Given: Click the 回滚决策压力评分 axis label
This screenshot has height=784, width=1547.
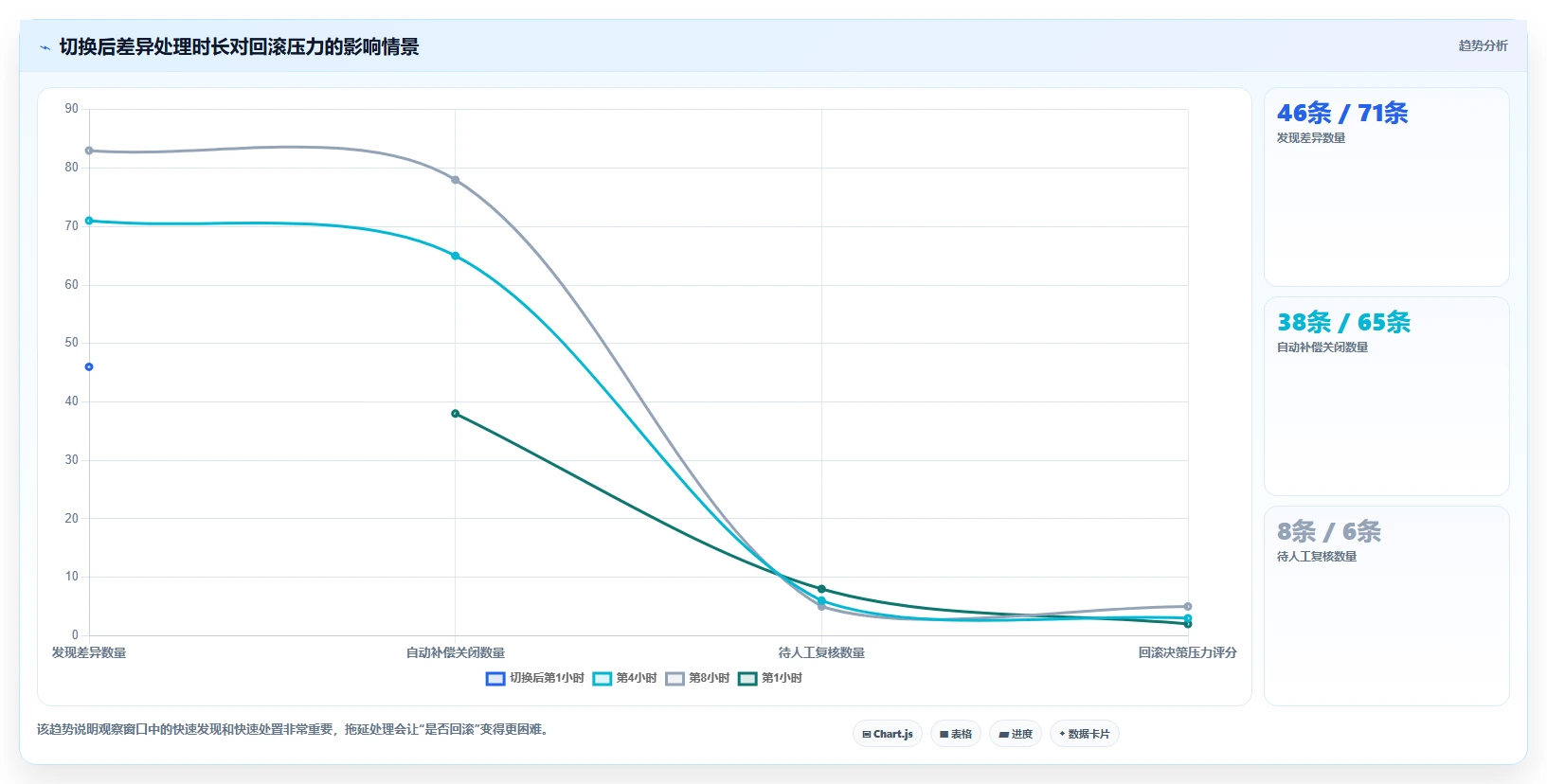Looking at the screenshot, I should click(1188, 652).
